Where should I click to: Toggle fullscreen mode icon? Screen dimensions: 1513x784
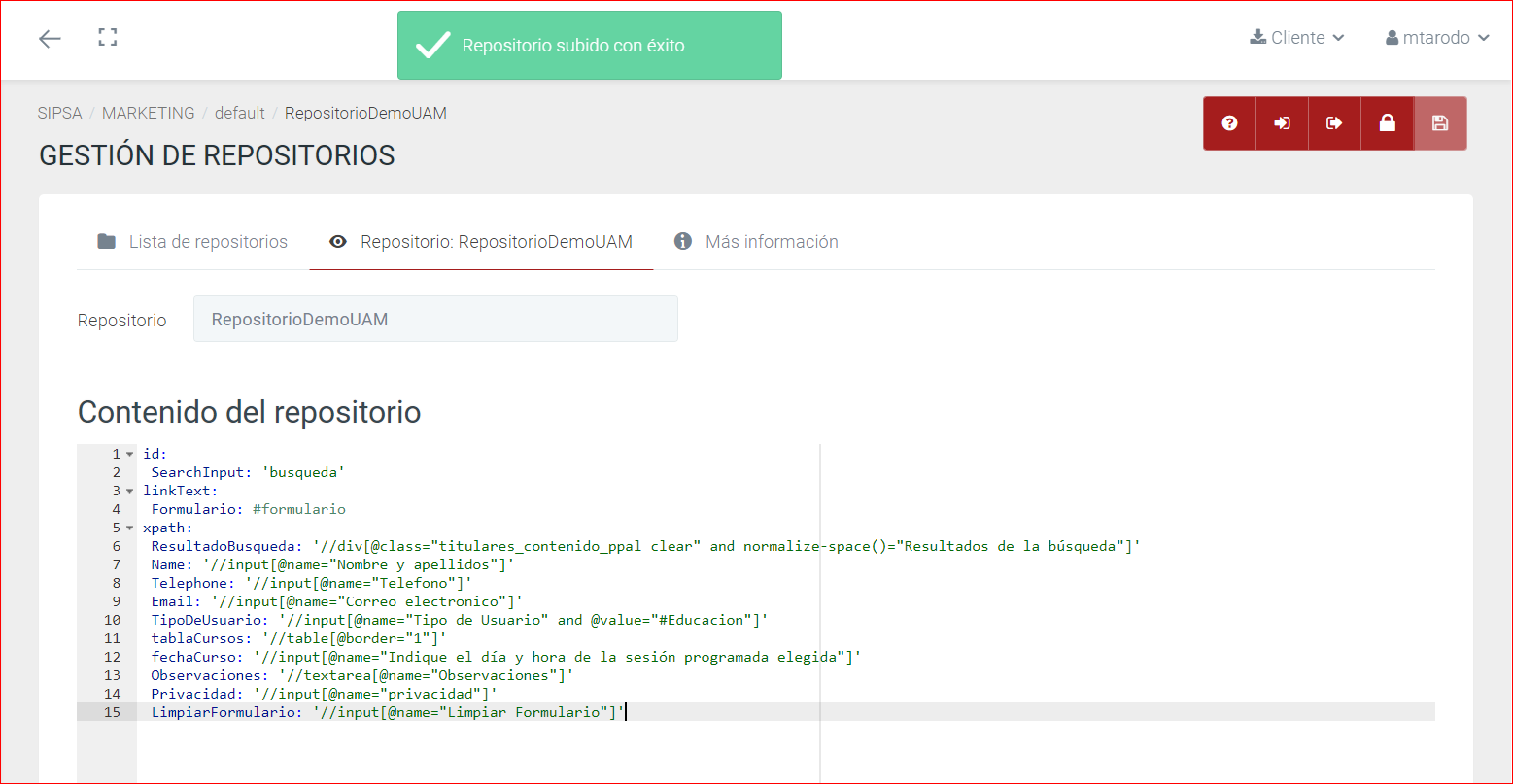tap(108, 38)
